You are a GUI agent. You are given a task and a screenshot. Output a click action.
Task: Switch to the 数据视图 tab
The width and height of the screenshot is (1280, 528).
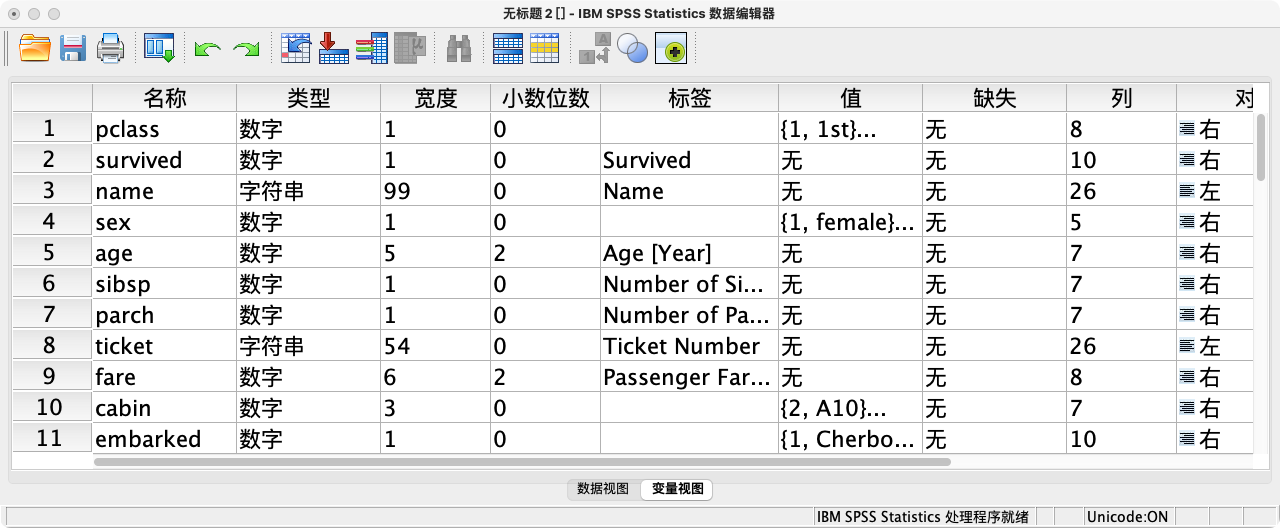[603, 489]
